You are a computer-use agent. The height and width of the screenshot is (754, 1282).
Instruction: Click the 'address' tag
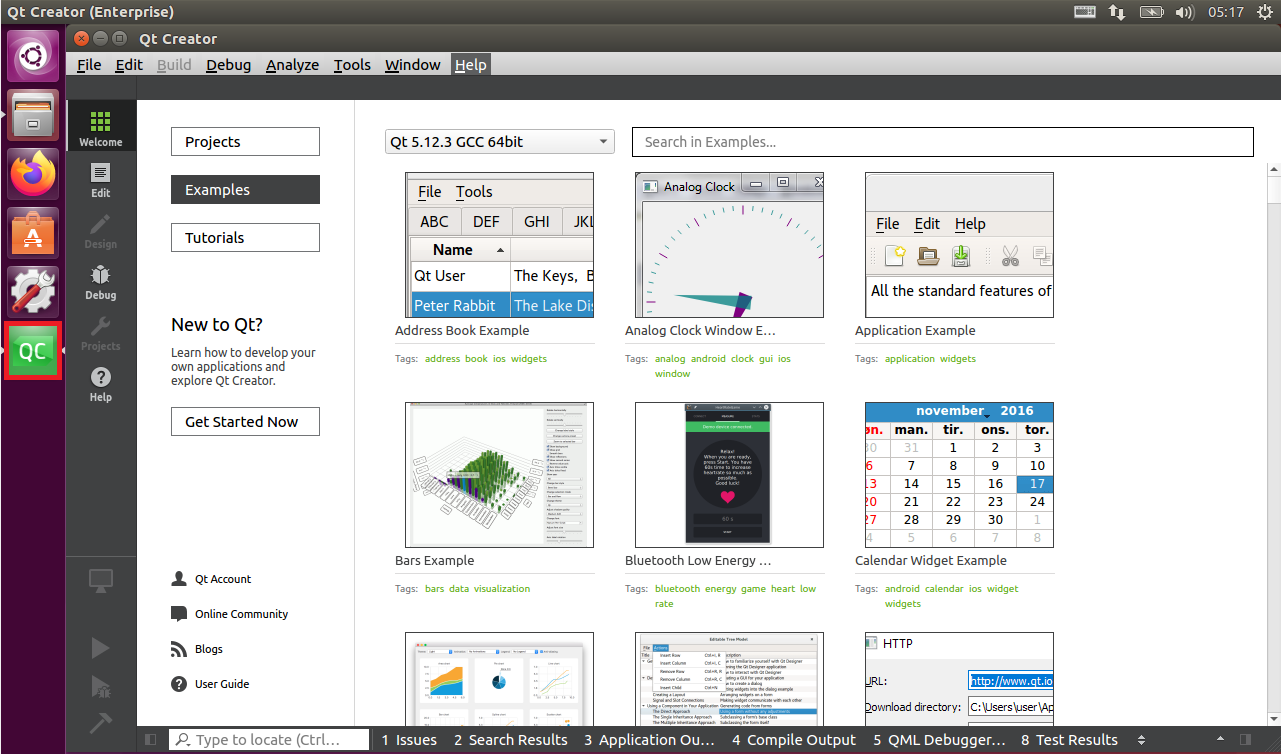coord(442,359)
